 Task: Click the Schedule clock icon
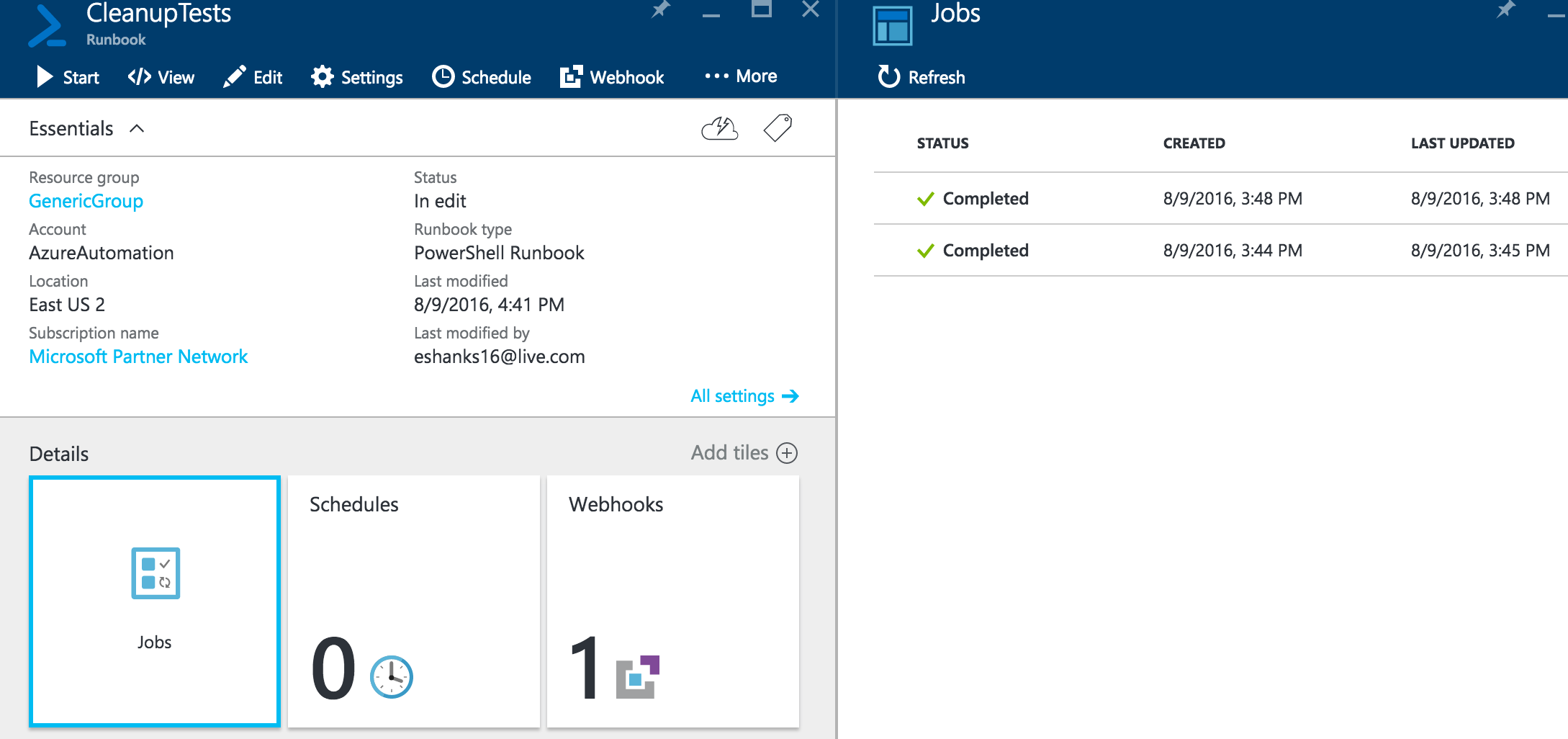tap(443, 77)
